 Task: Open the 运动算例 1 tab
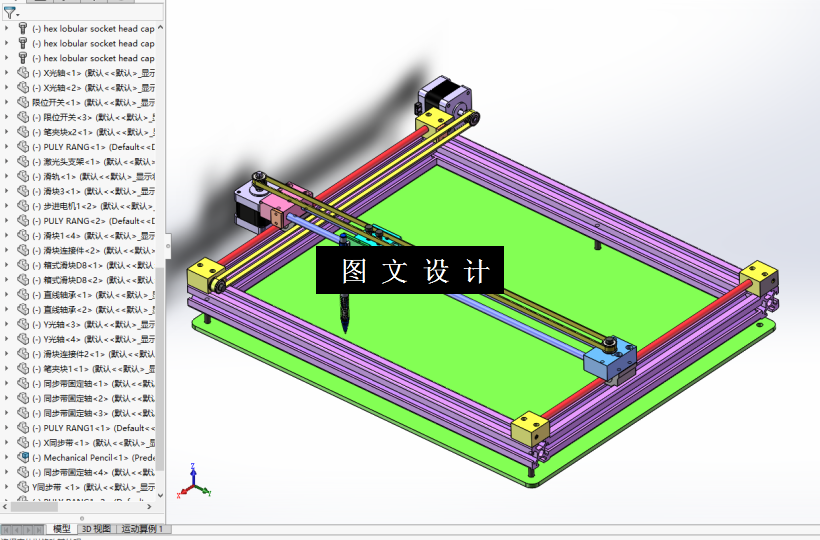point(142,529)
